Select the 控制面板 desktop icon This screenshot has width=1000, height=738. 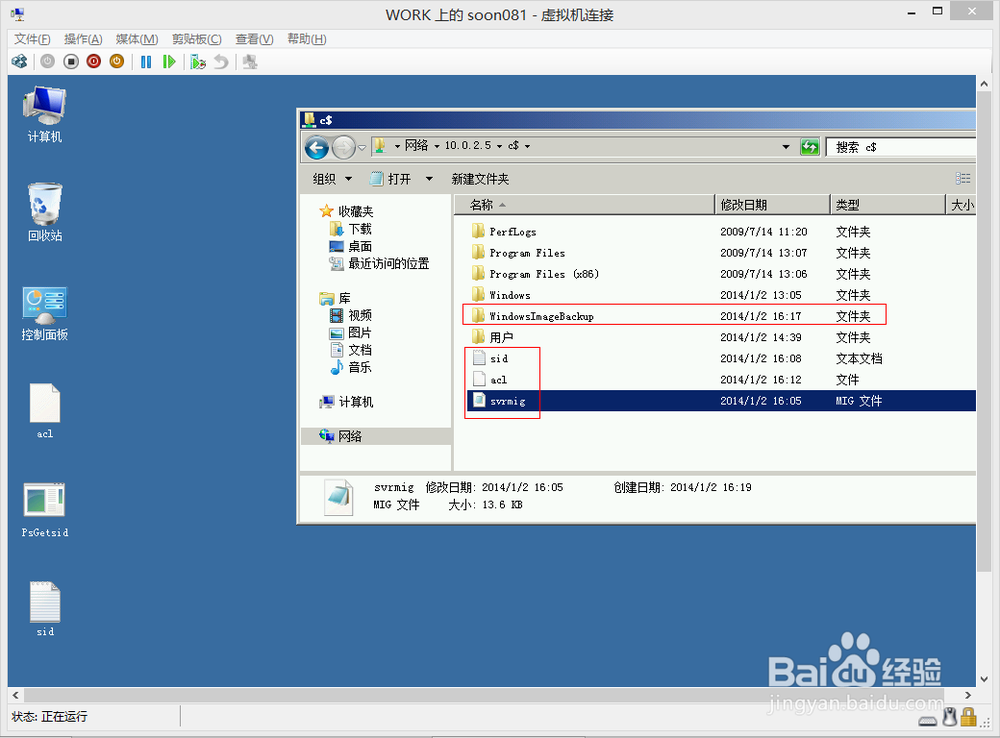pyautogui.click(x=45, y=314)
